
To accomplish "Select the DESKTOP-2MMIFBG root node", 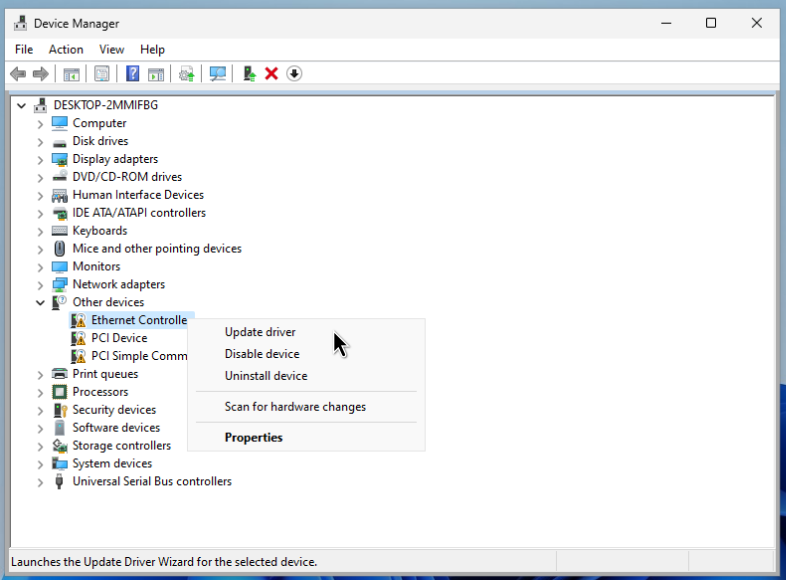I will pyautogui.click(x=105, y=105).
